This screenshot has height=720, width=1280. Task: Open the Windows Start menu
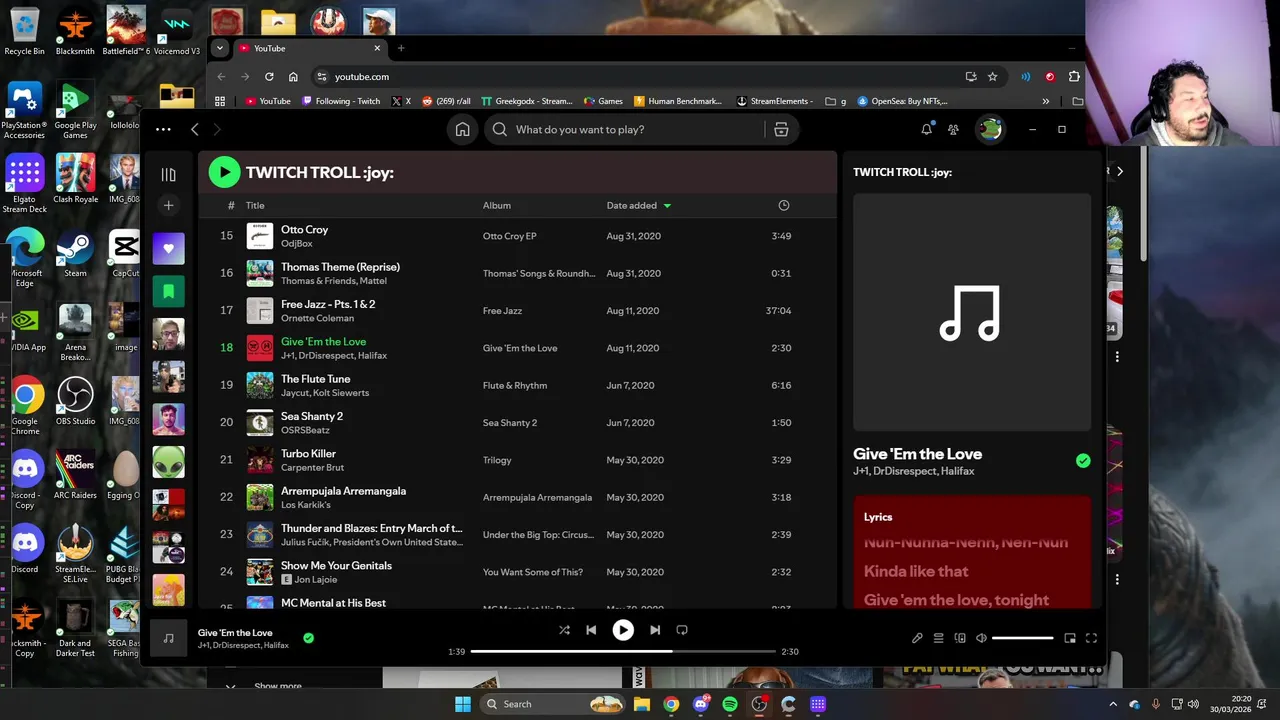click(x=463, y=704)
